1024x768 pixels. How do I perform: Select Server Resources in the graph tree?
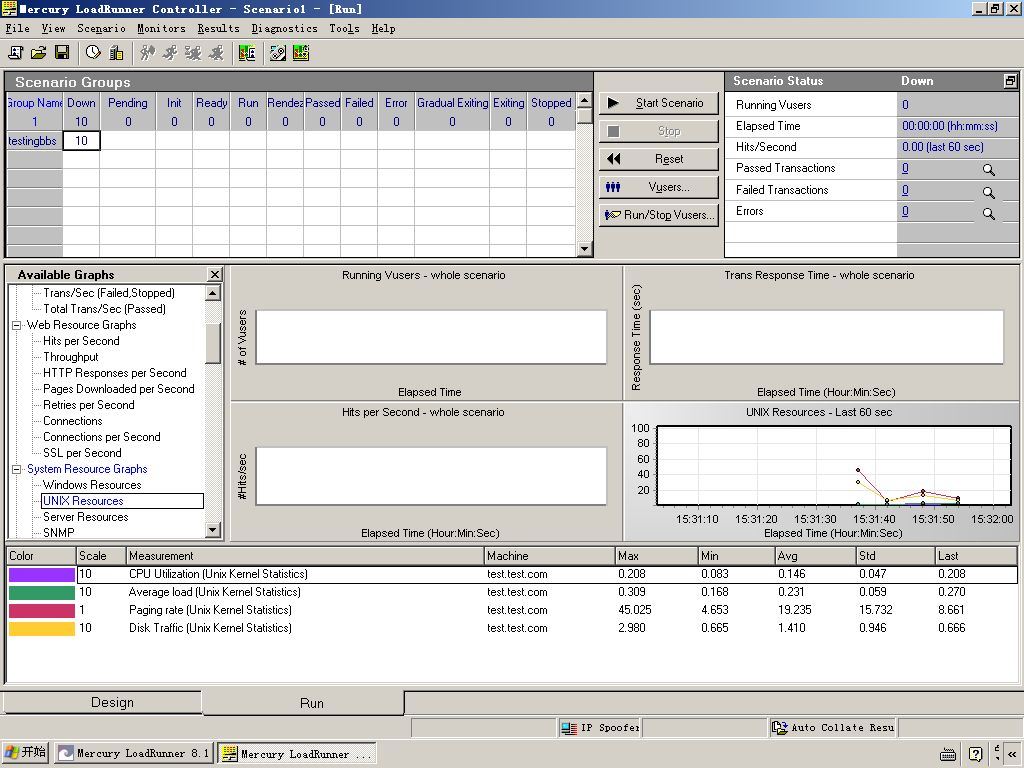click(x=86, y=517)
